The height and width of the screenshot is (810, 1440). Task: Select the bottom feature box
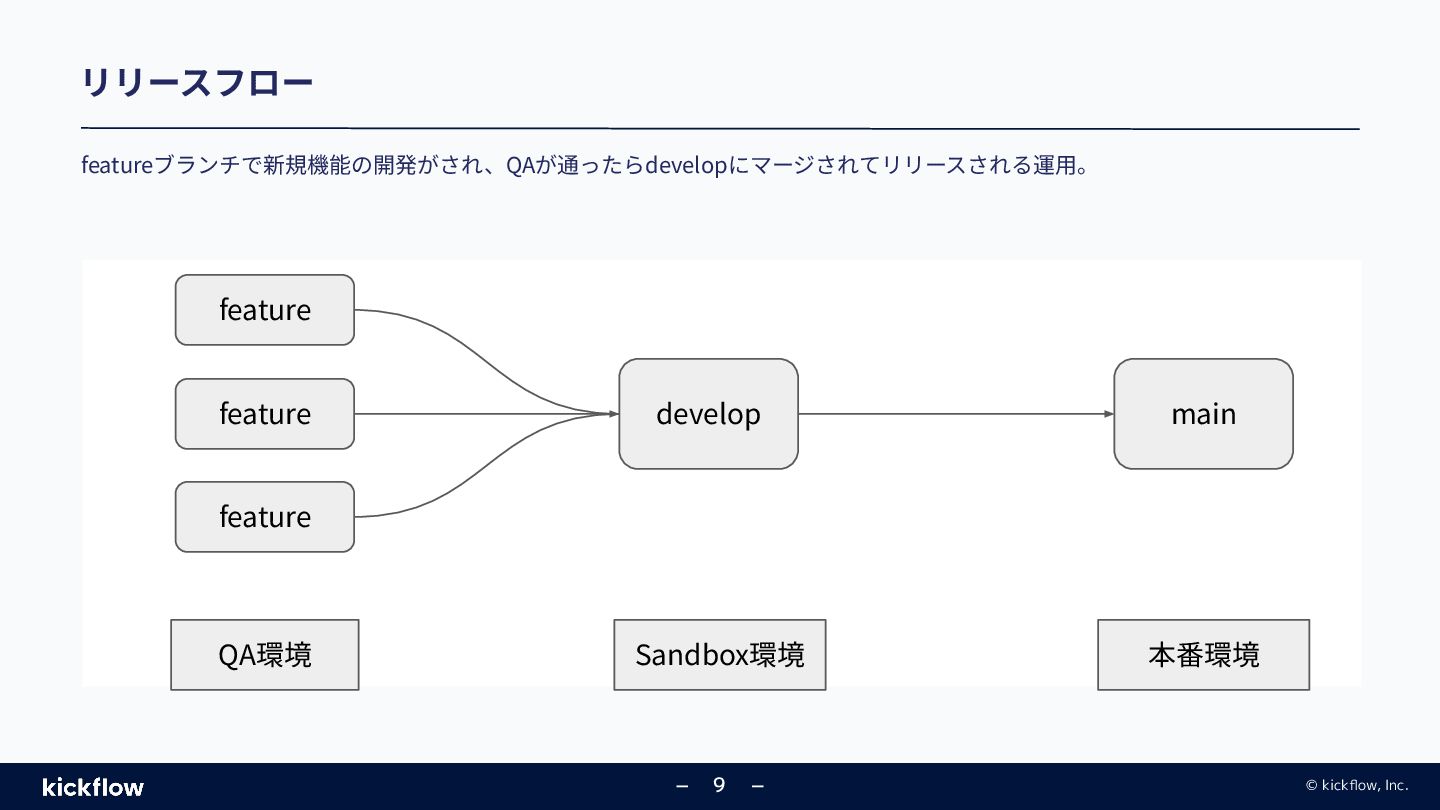pos(265,517)
